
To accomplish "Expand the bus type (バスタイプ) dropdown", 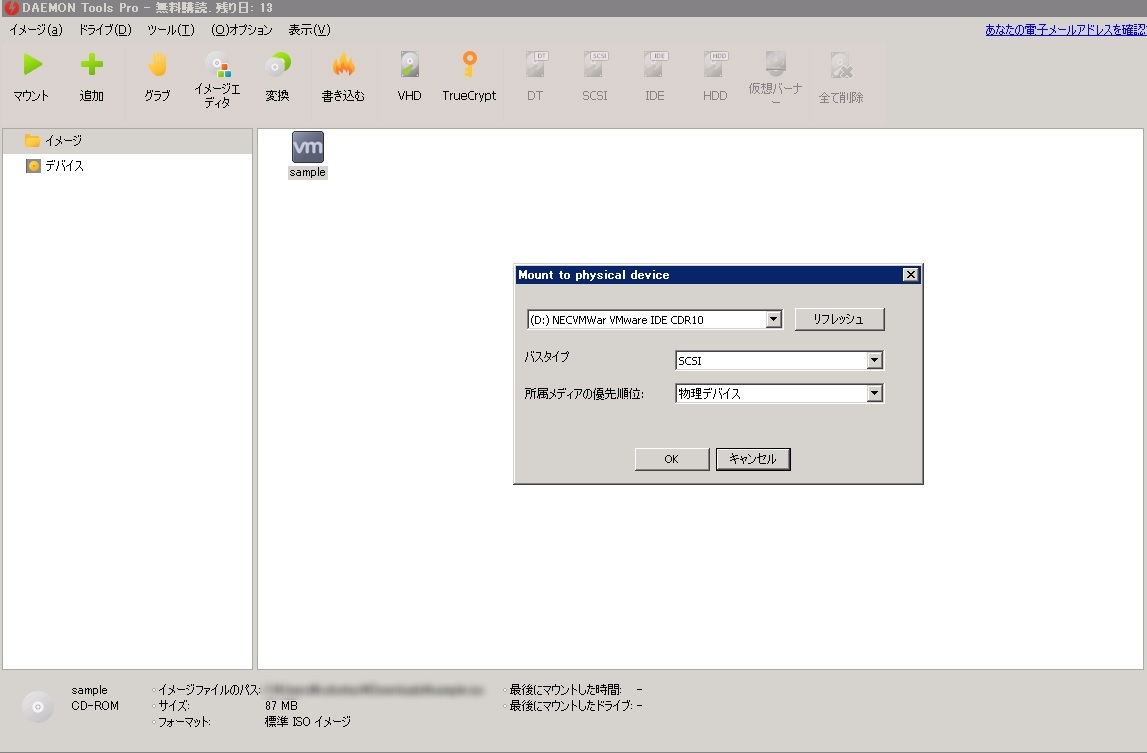I will tap(874, 360).
